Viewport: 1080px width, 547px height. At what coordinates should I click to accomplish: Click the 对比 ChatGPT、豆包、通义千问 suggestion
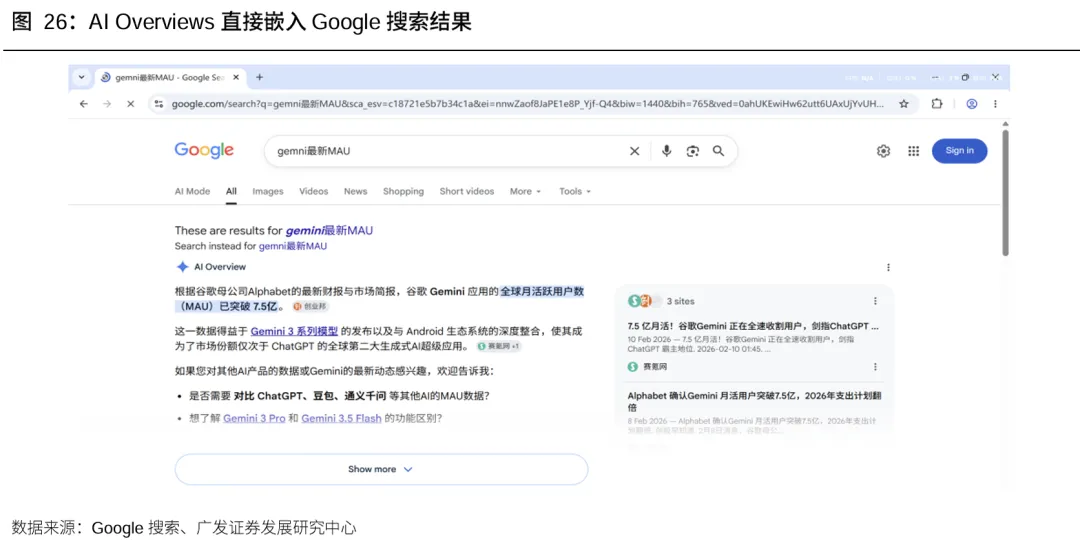pos(311,396)
